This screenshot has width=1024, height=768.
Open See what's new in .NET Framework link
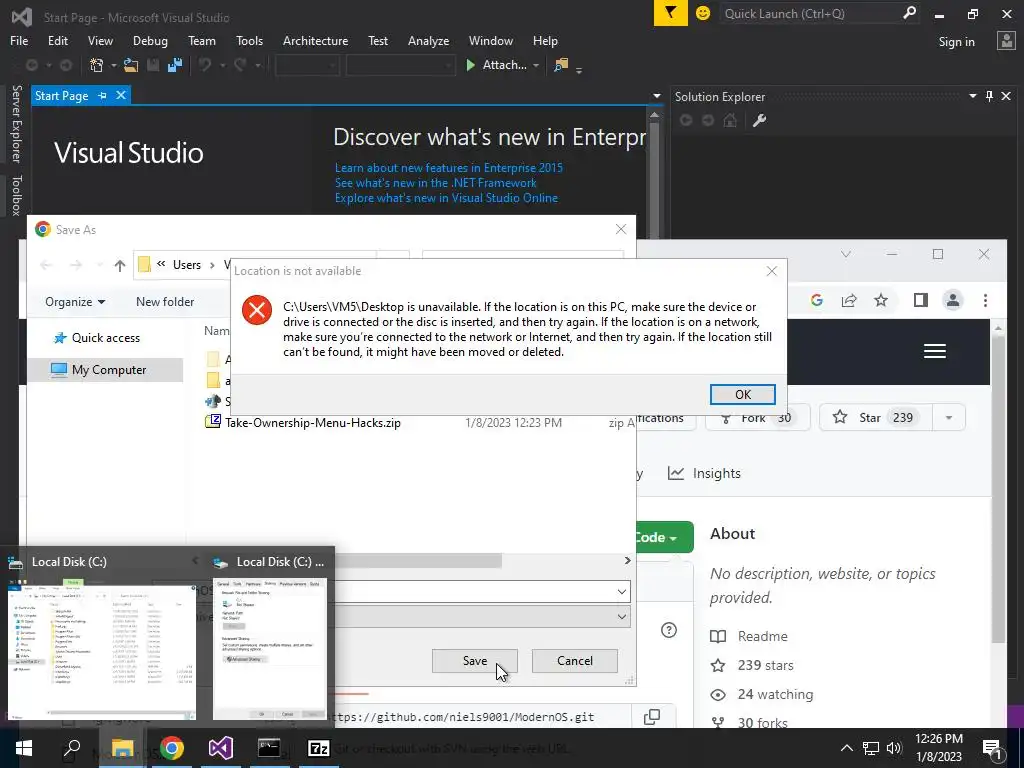click(436, 183)
